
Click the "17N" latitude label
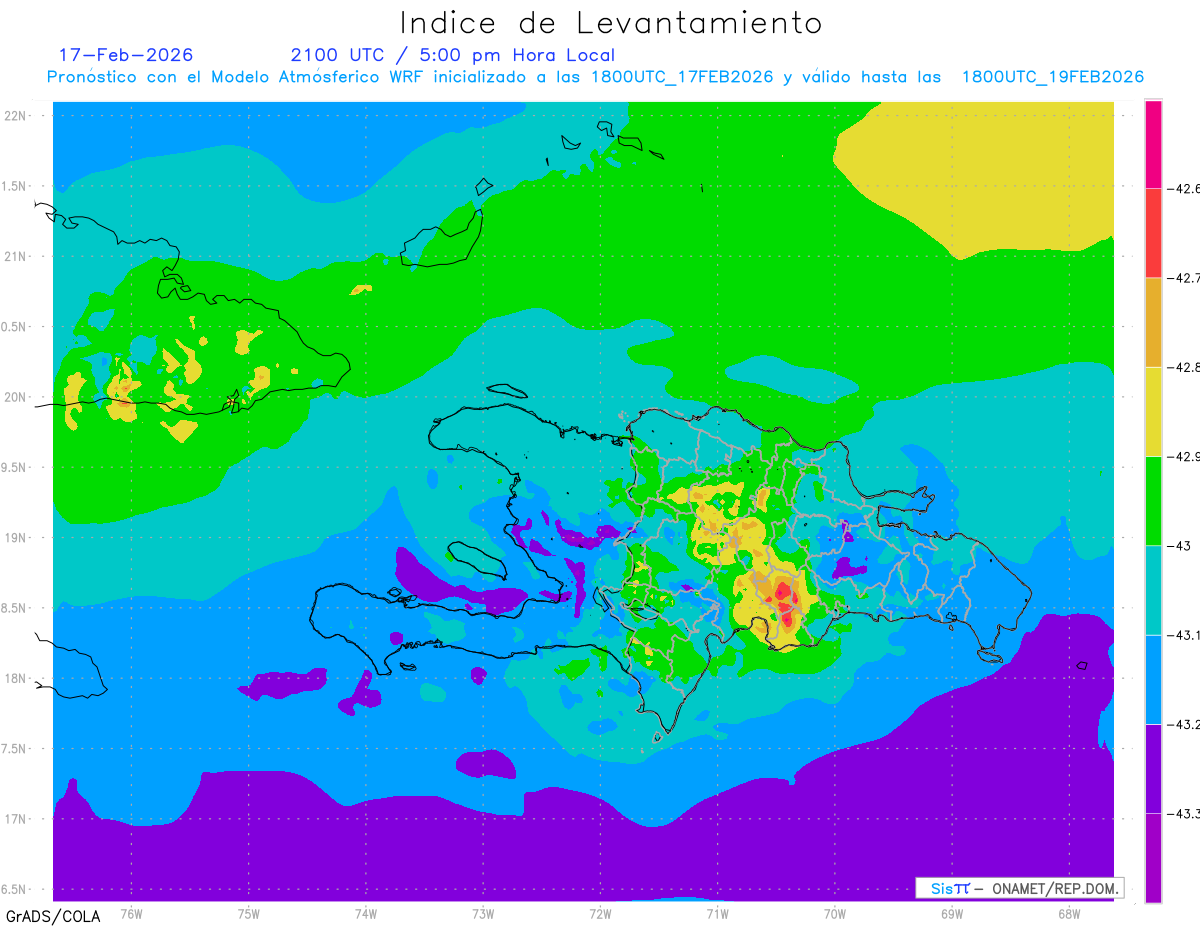(x=17, y=819)
